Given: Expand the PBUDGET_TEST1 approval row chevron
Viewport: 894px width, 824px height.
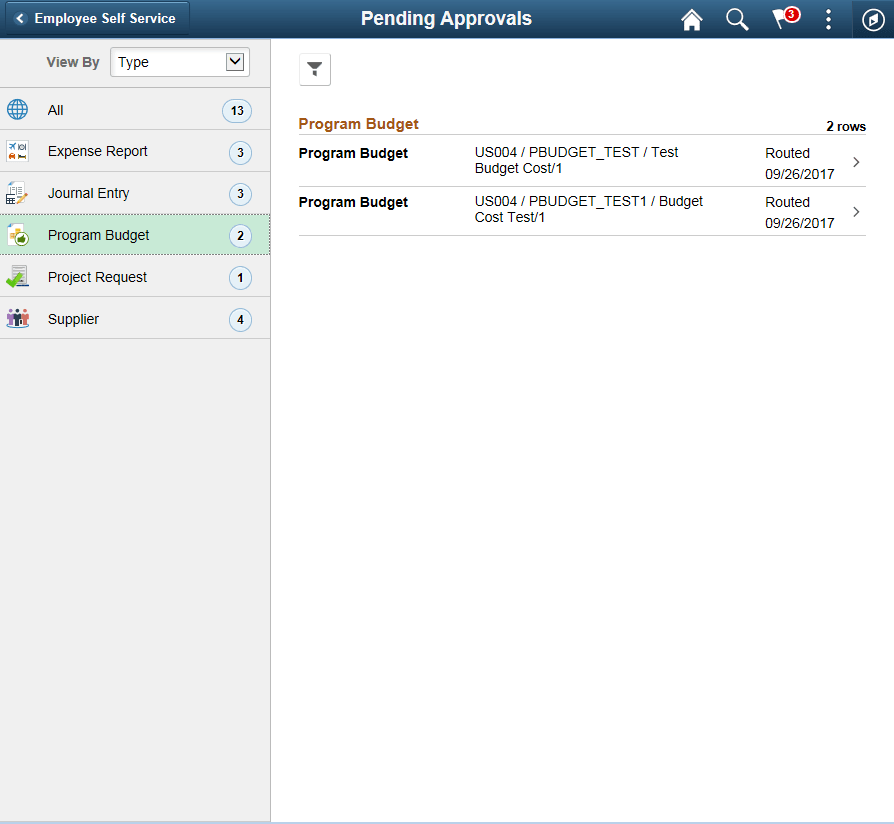Looking at the screenshot, I should [855, 211].
